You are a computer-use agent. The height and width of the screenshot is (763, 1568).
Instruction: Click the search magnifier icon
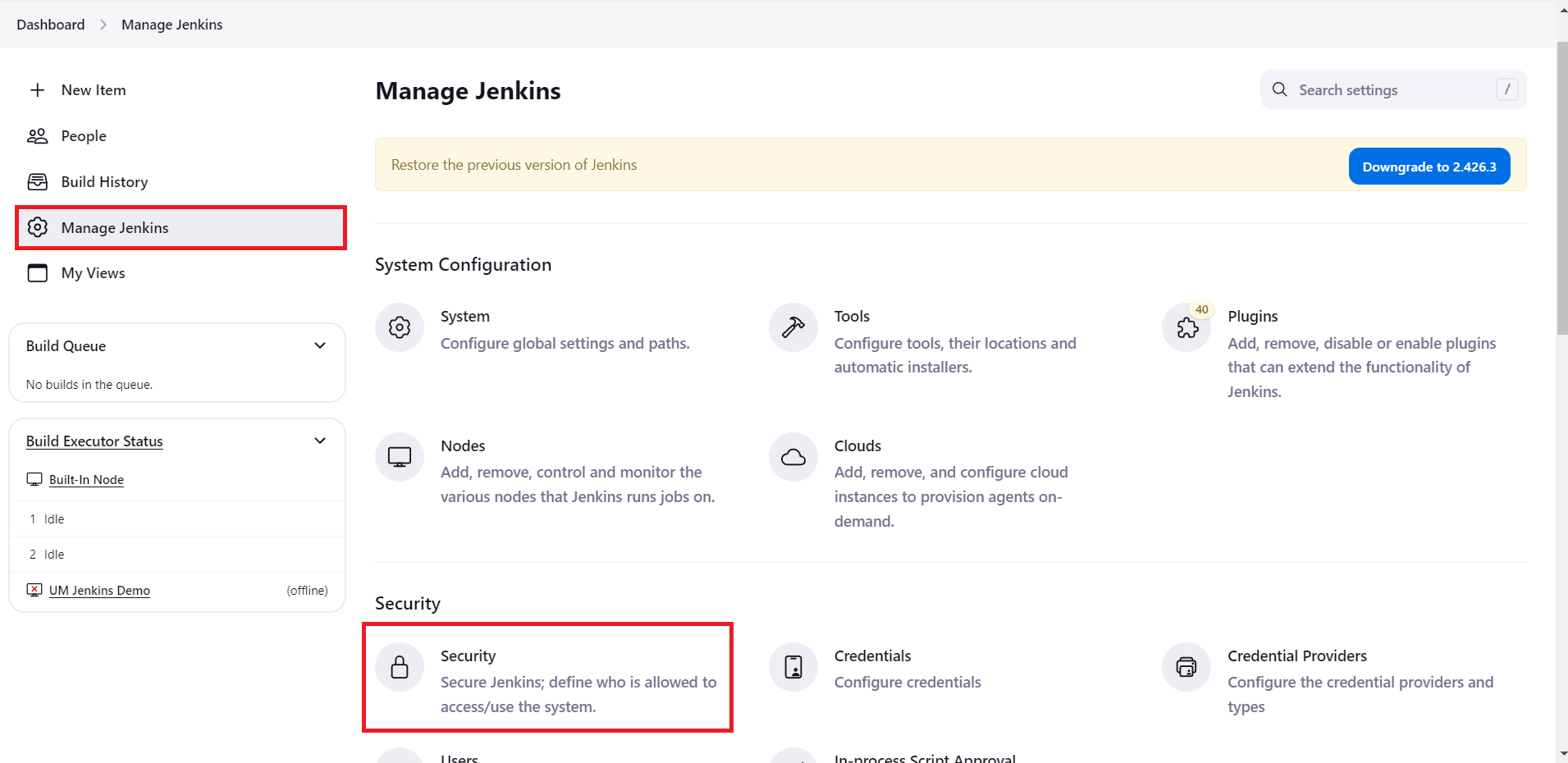pos(1280,89)
